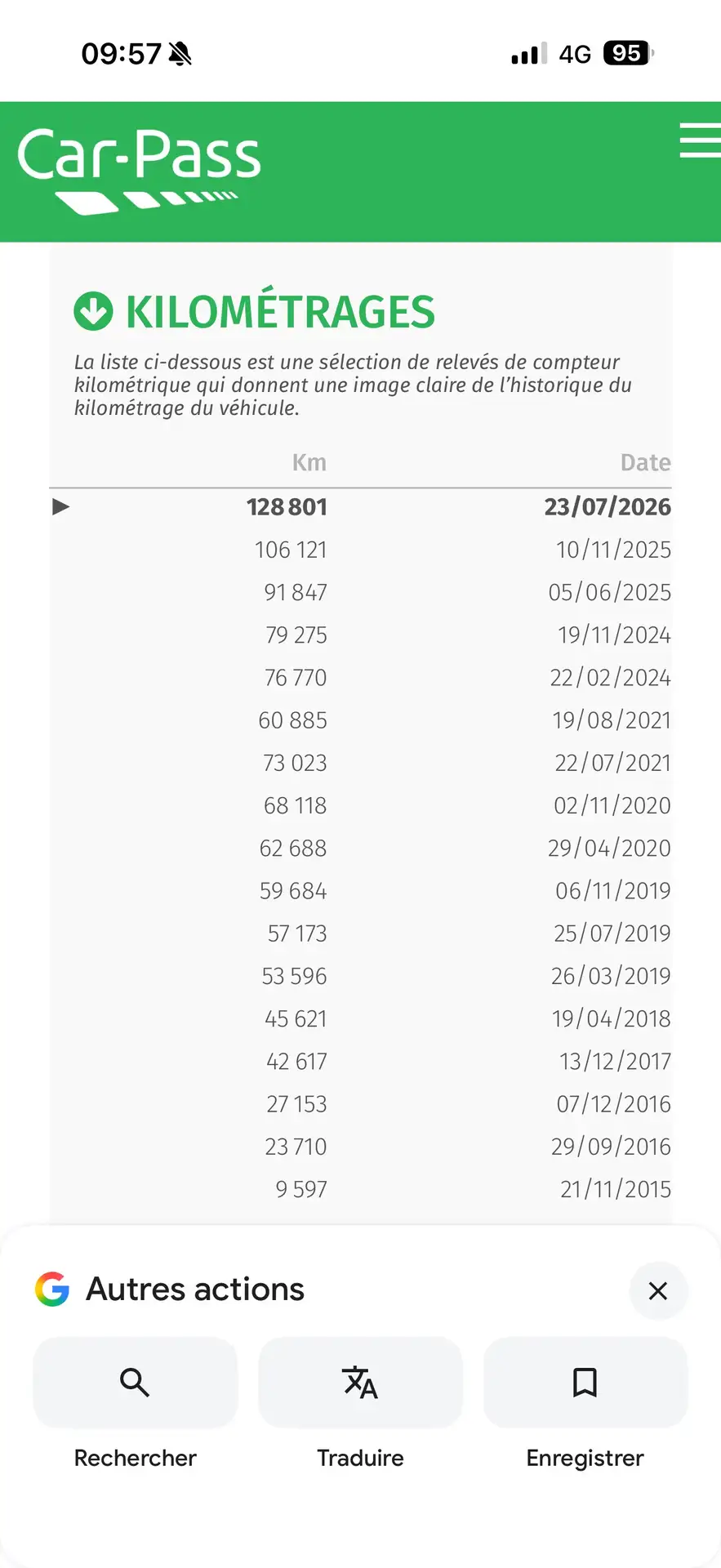Tap the Google logo in Autres actions
721x1568 pixels.
52,1290
